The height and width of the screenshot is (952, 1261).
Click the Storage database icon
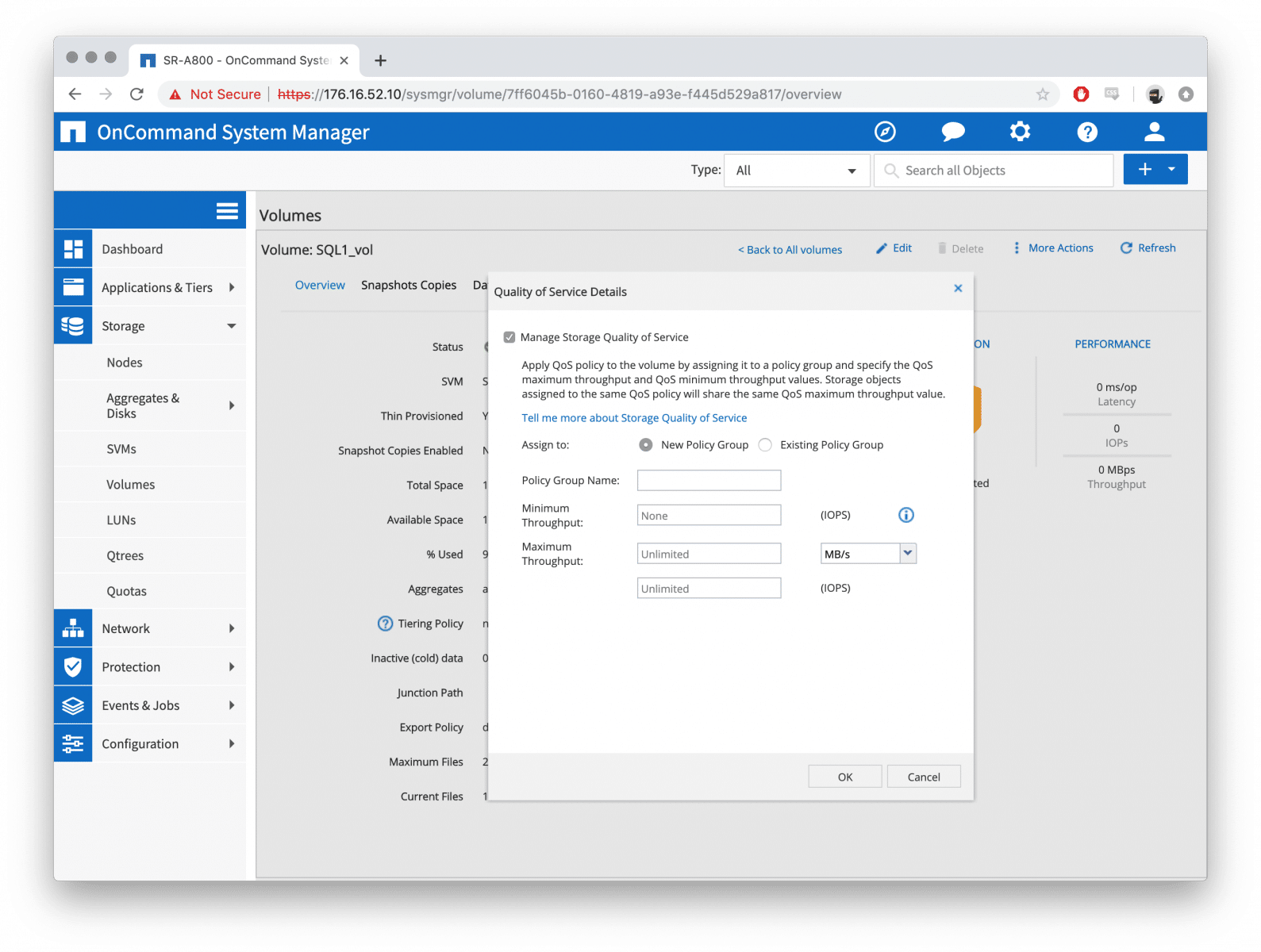click(73, 326)
